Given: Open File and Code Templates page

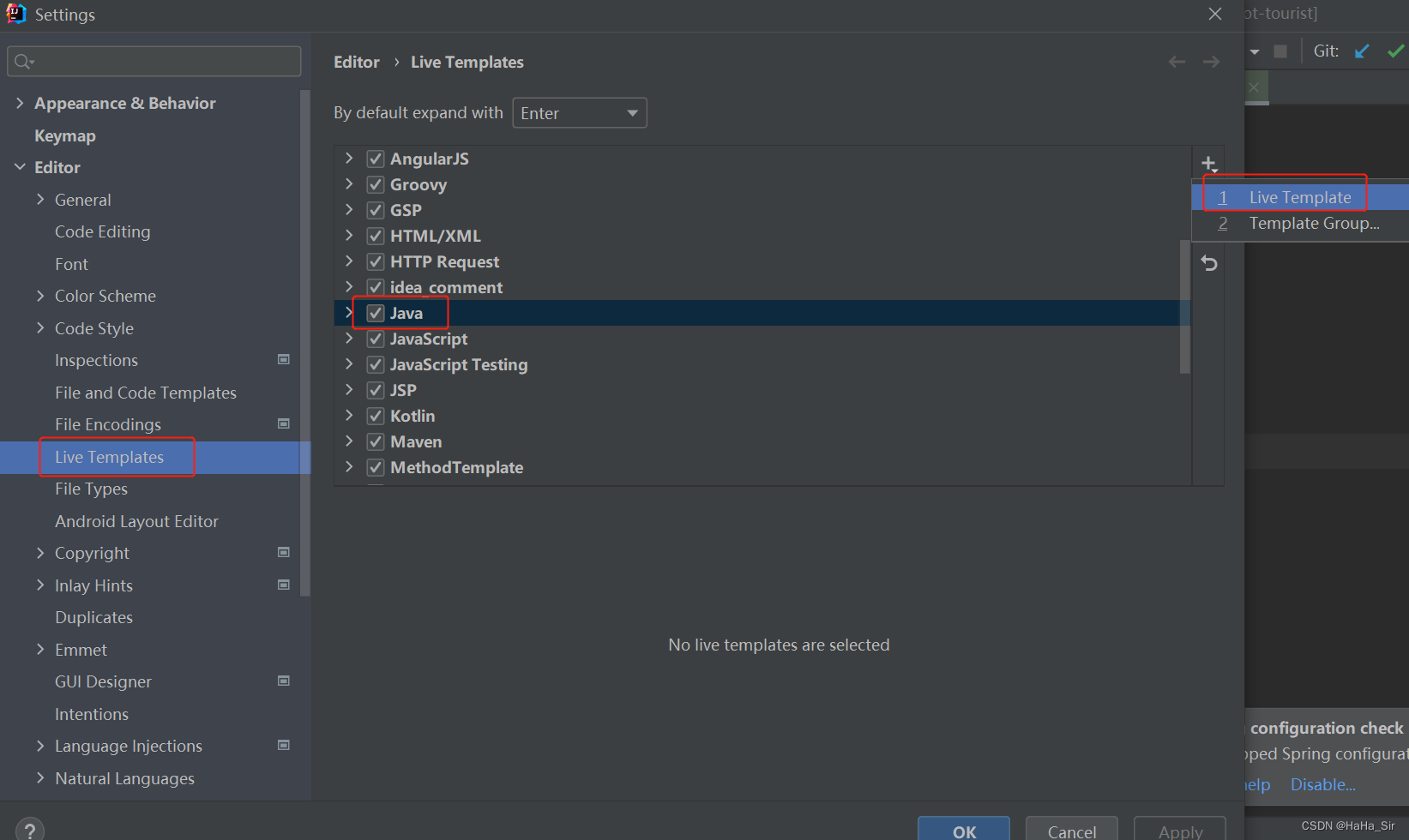Looking at the screenshot, I should coord(146,393).
